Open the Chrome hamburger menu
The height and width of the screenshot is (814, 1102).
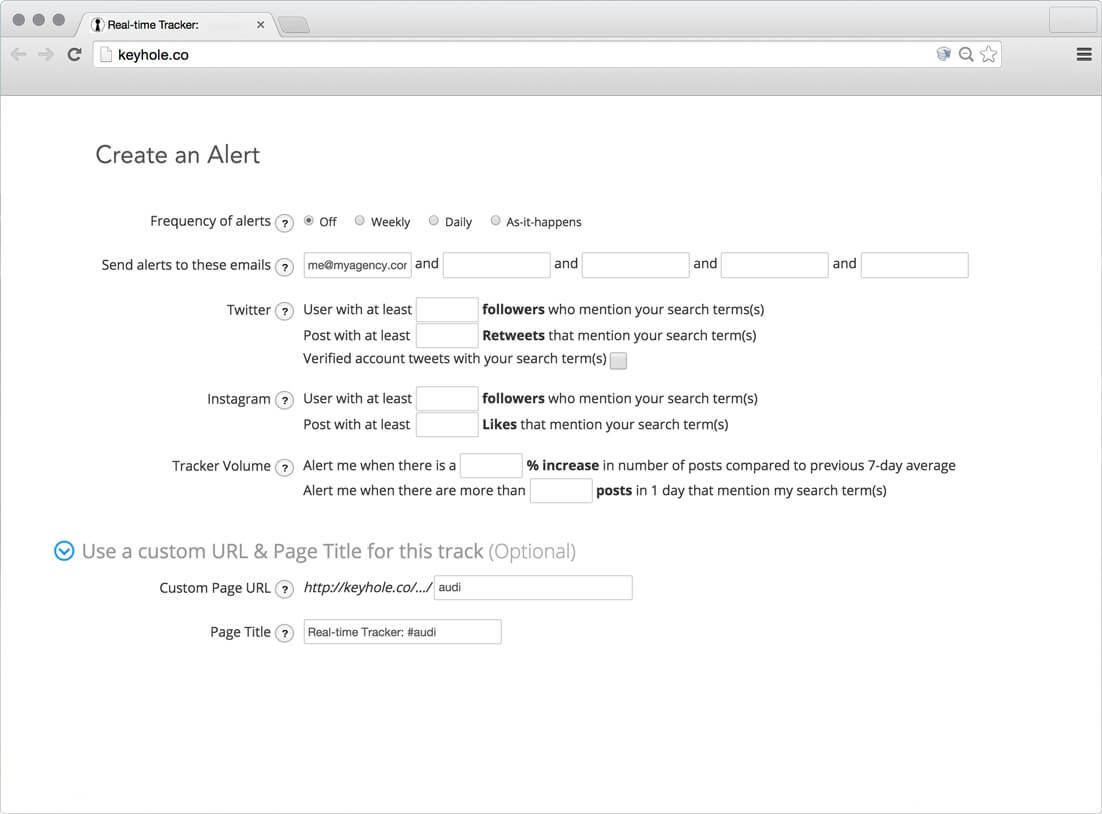click(1084, 54)
